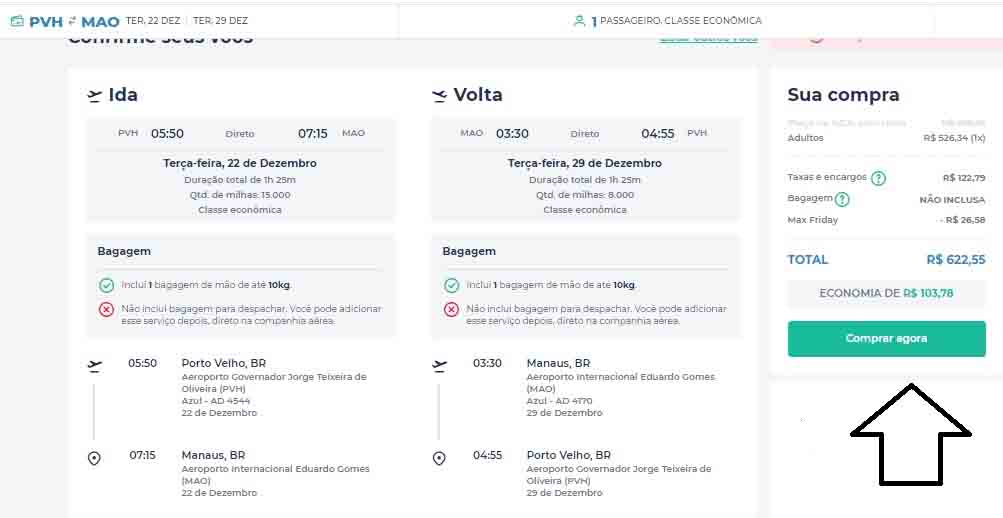1003x518 pixels.
Task: Open the PVH MAO route summary
Action: (x=73, y=21)
